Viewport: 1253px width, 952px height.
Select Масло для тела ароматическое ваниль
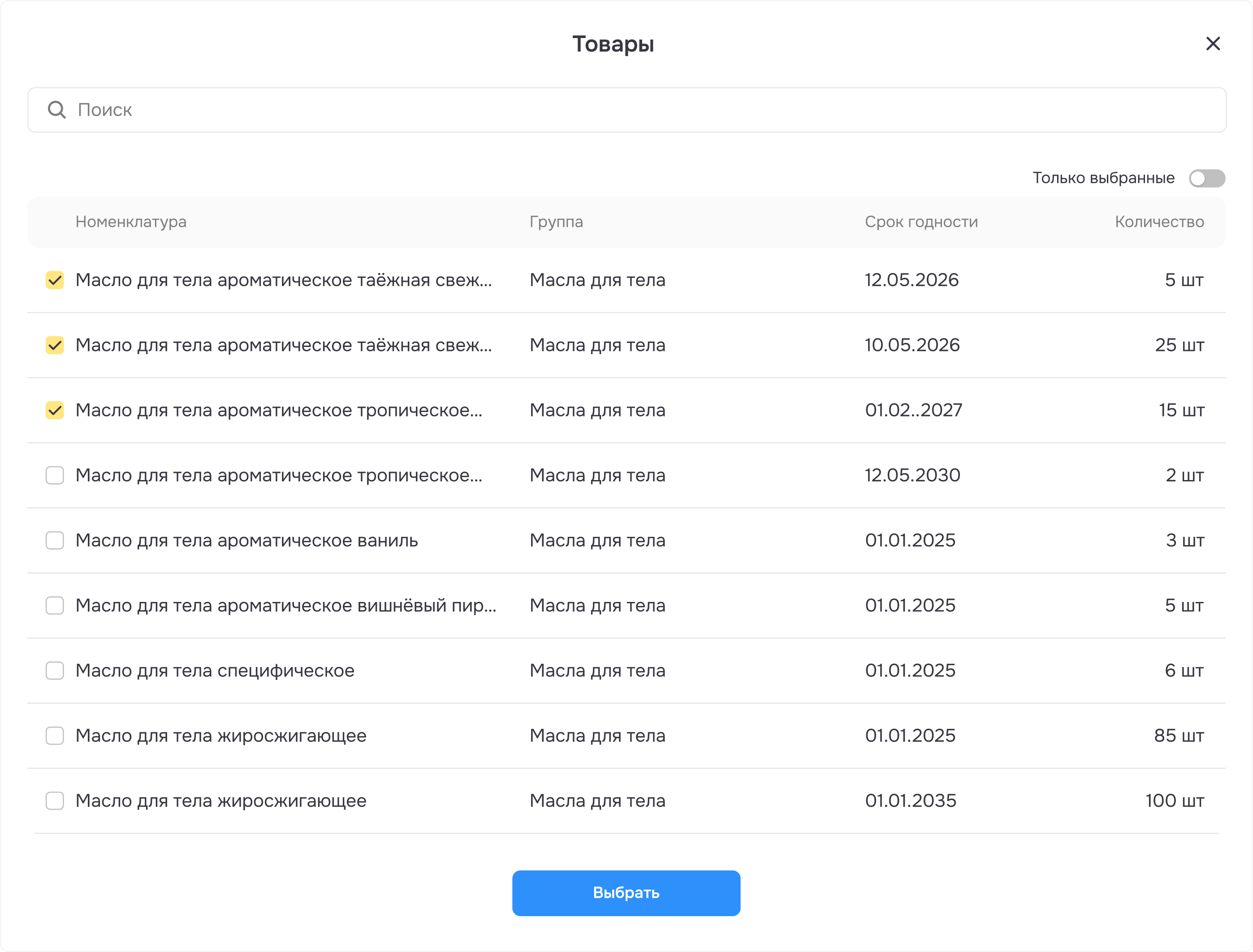pos(247,541)
